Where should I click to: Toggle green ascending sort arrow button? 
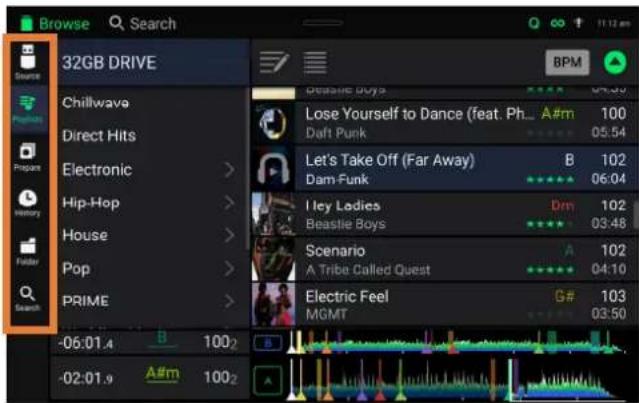[615, 62]
